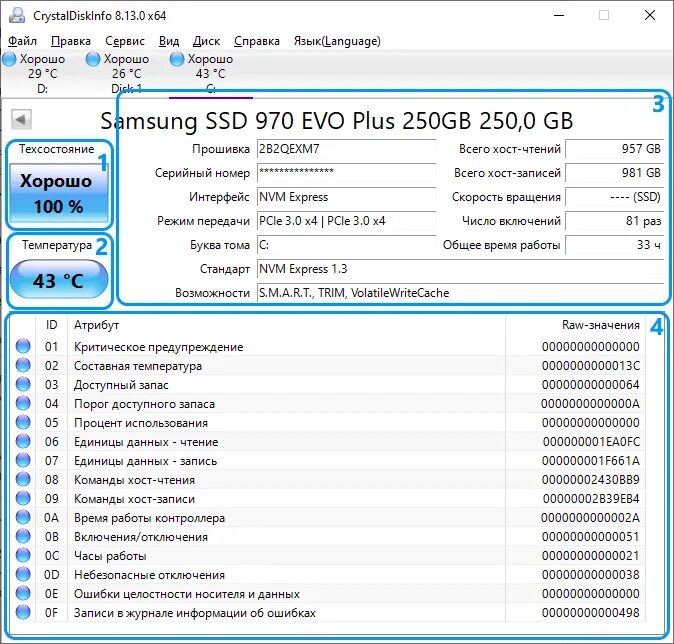Click the status orb for attribute 04

point(23,403)
